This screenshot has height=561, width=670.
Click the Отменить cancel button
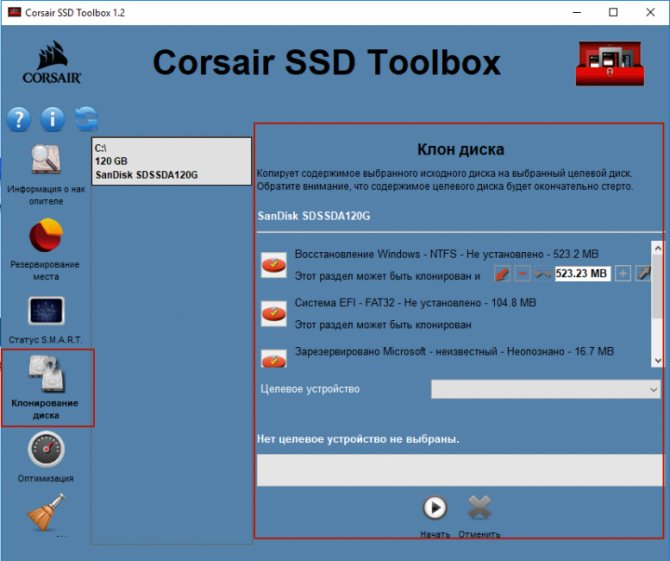[x=479, y=508]
